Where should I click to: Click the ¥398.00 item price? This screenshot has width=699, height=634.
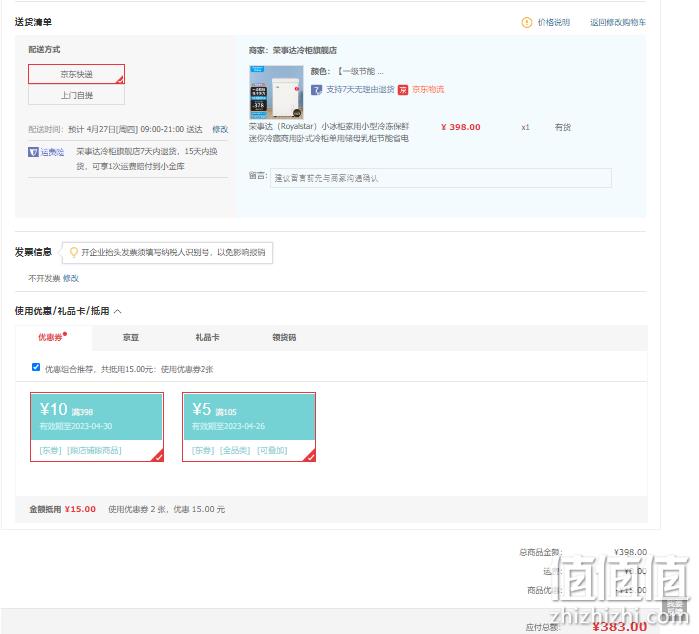pyautogui.click(x=461, y=127)
